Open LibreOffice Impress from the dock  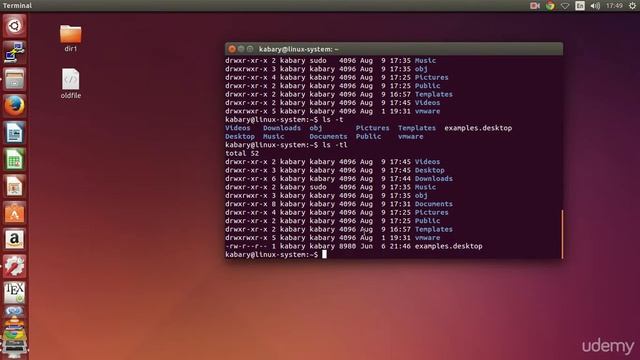pyautogui.click(x=14, y=186)
